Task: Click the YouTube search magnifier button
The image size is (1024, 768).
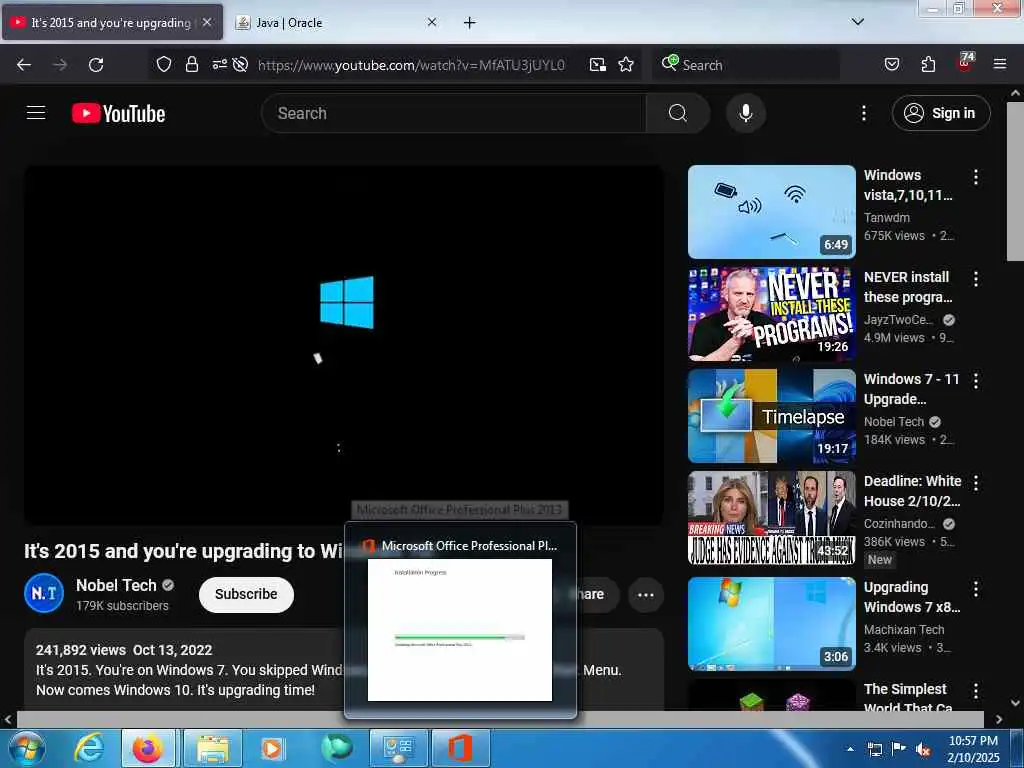Action: click(678, 113)
